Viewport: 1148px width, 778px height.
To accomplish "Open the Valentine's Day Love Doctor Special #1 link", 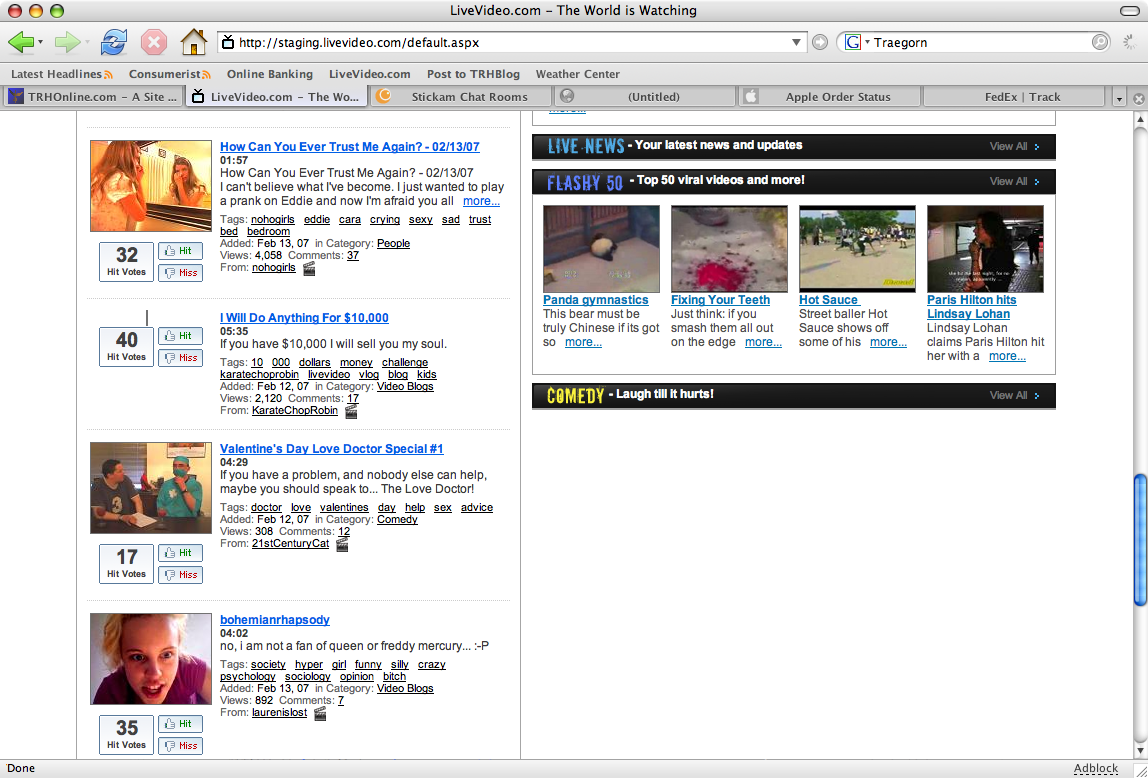I will (x=332, y=449).
